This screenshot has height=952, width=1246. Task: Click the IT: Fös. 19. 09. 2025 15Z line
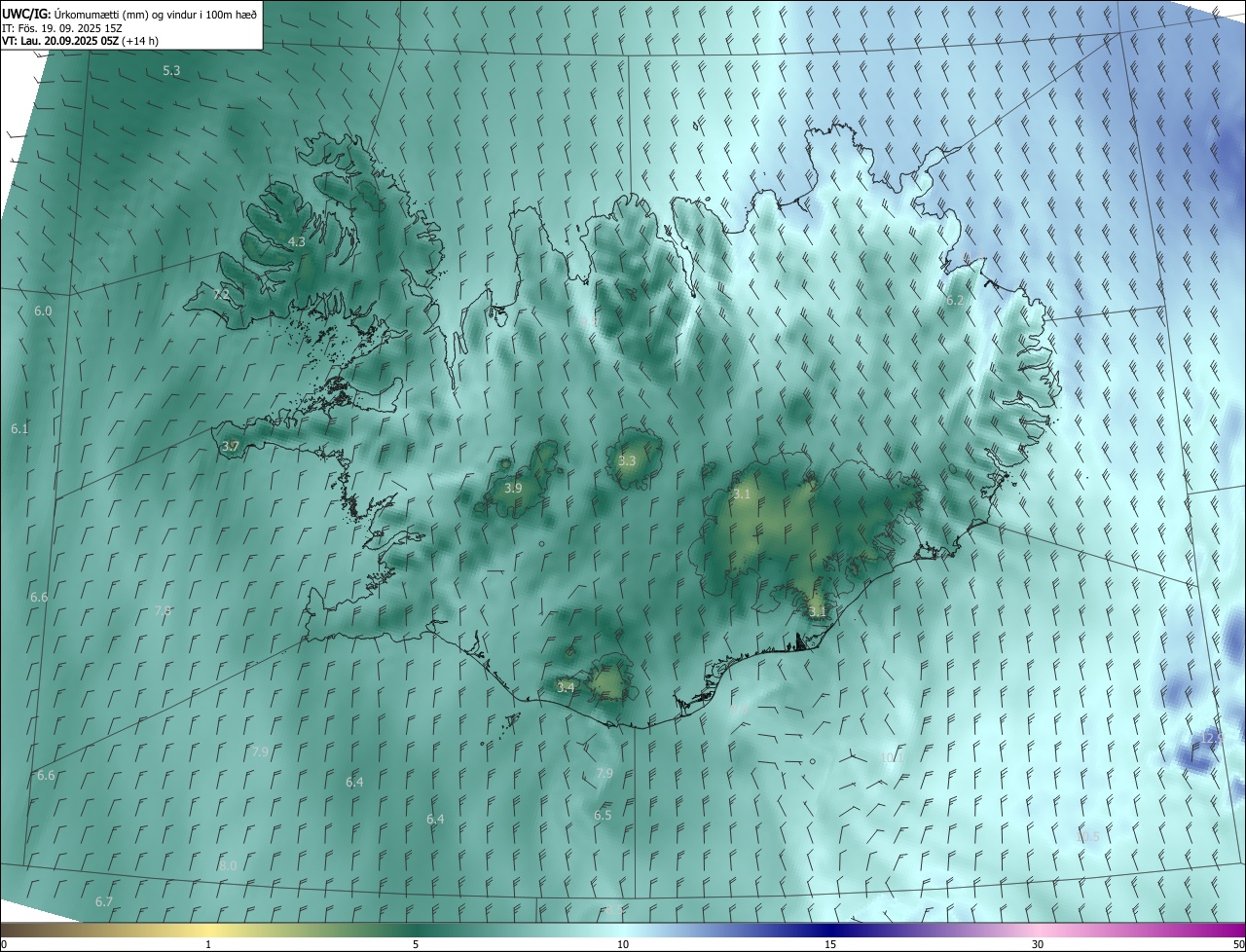tap(62, 28)
